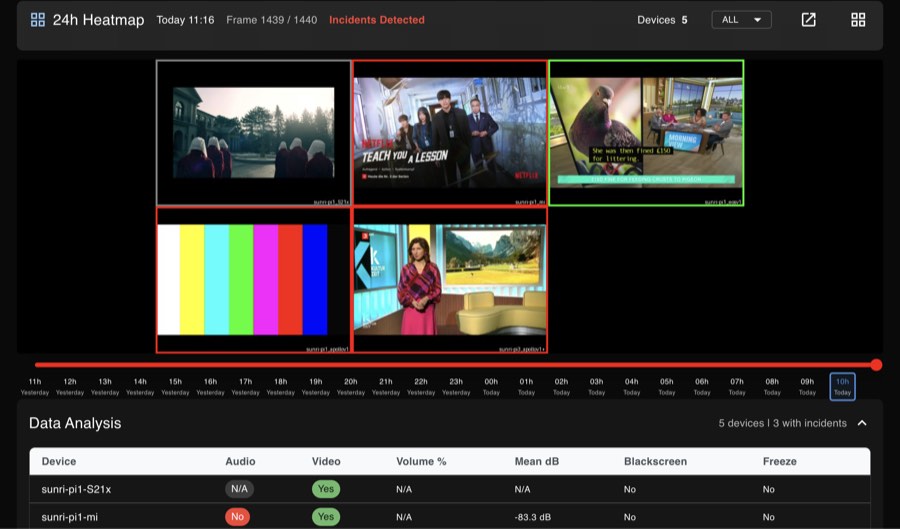Click the Today 11:16 timestamp
The image size is (900, 529).
(185, 20)
